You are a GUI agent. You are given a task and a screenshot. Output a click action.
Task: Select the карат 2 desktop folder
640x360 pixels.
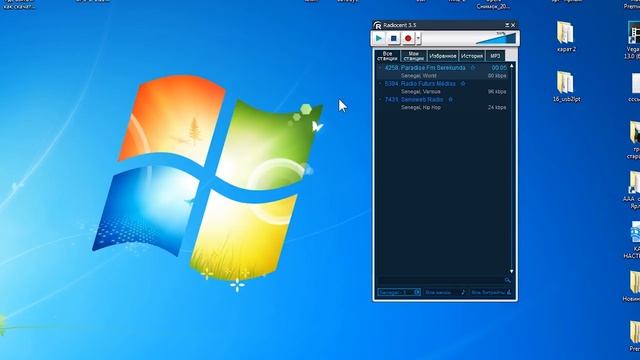pos(566,36)
